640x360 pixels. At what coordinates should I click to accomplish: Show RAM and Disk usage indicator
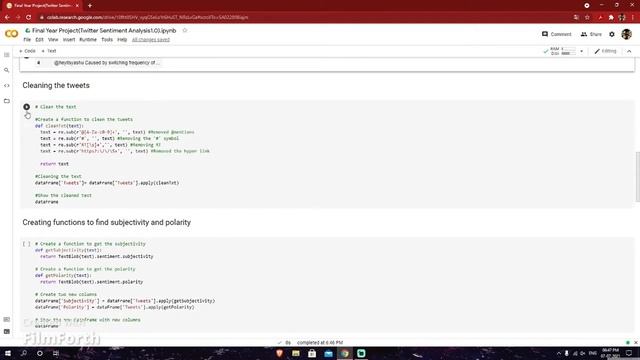click(x=563, y=51)
